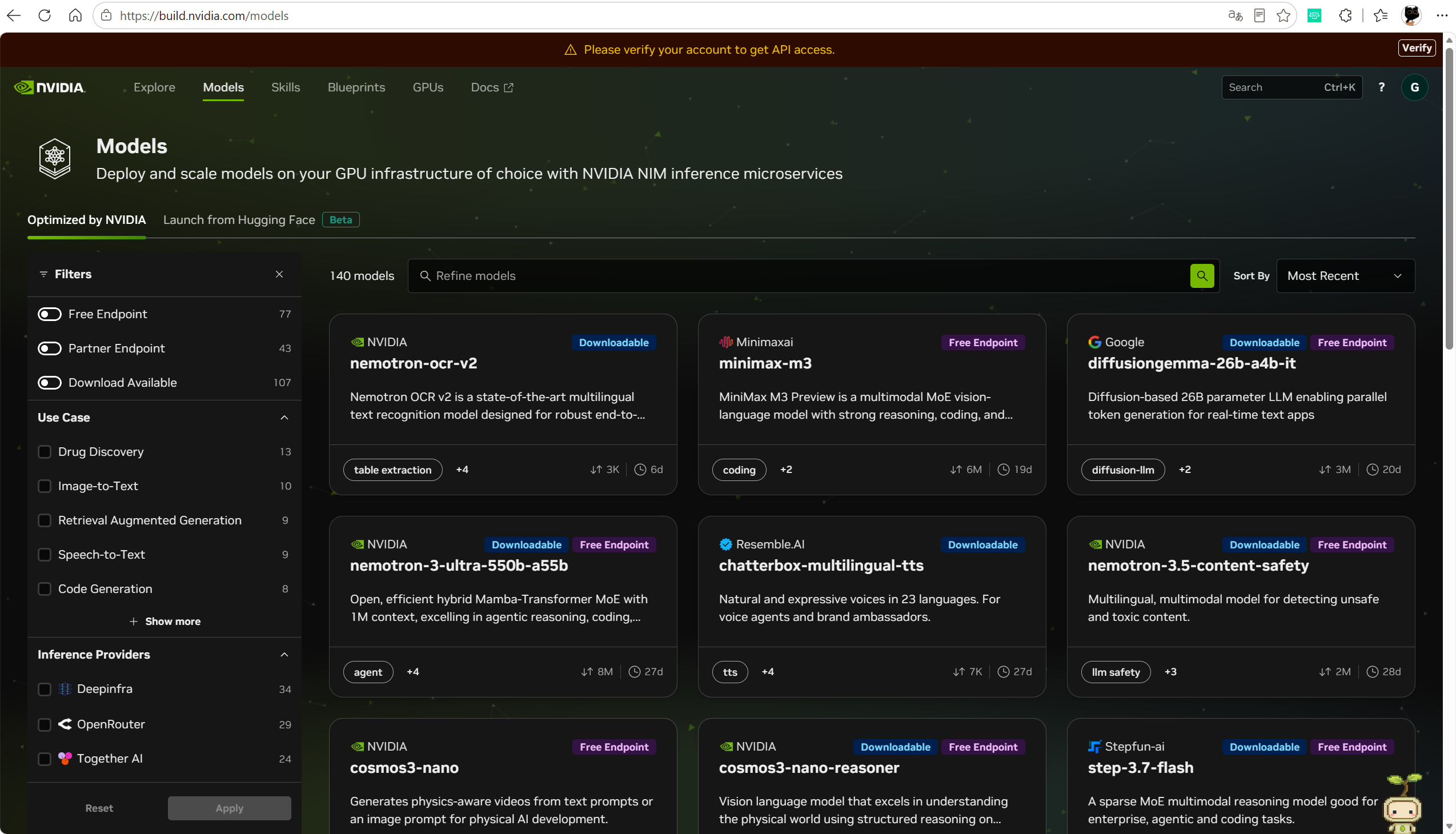The height and width of the screenshot is (834, 1456).
Task: Open browser extensions puzzle icon
Action: tap(1345, 15)
